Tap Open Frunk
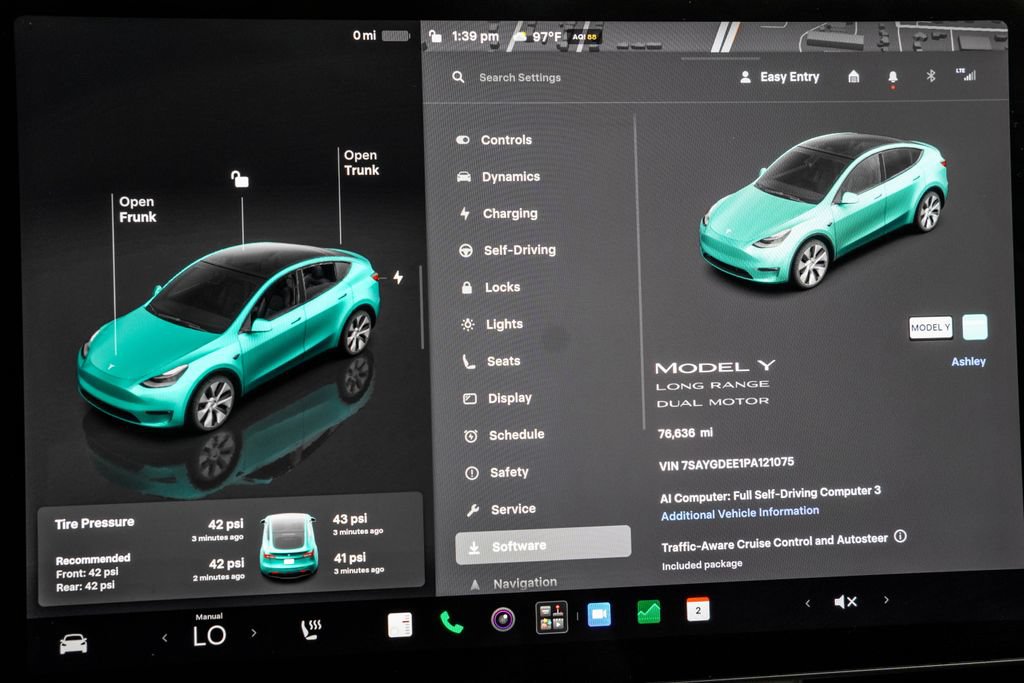1024x683 pixels. (137, 209)
